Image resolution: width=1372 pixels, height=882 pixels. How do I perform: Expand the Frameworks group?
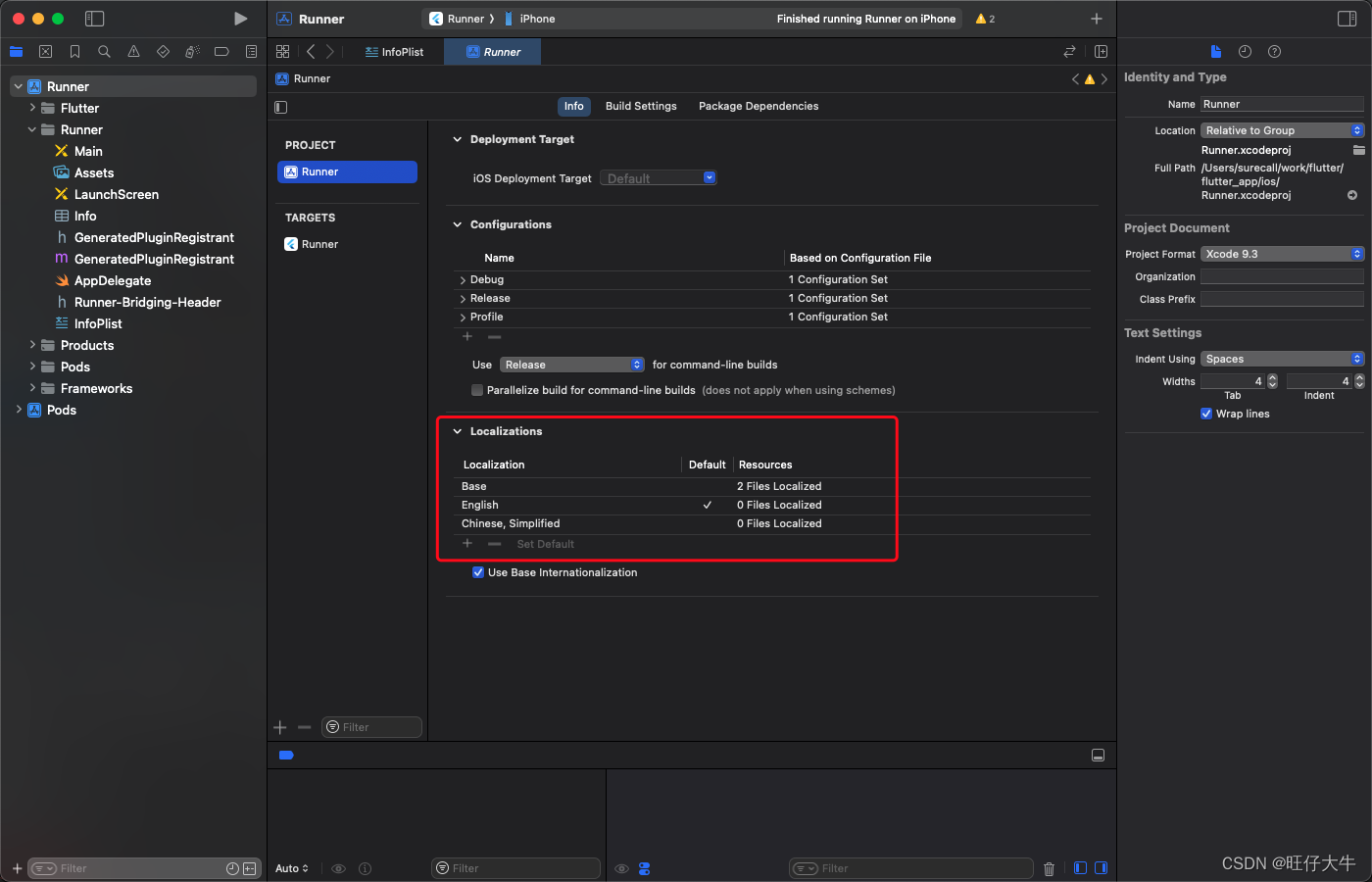pyautogui.click(x=32, y=388)
